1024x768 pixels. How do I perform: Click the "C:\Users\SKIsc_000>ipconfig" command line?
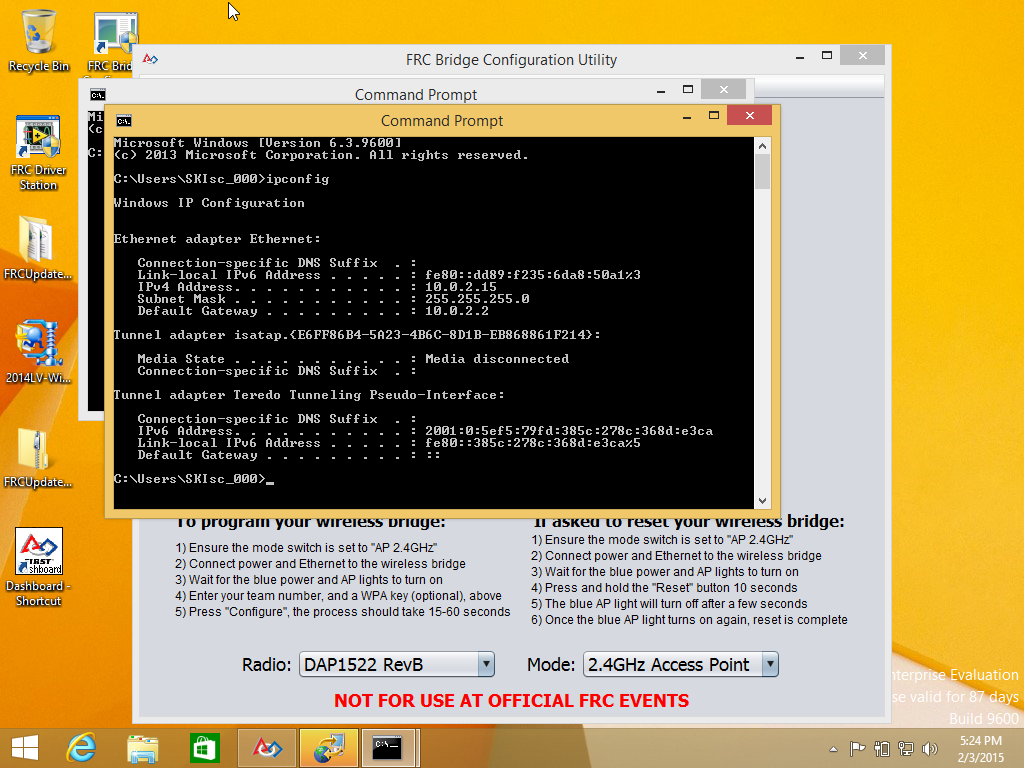(x=221, y=179)
